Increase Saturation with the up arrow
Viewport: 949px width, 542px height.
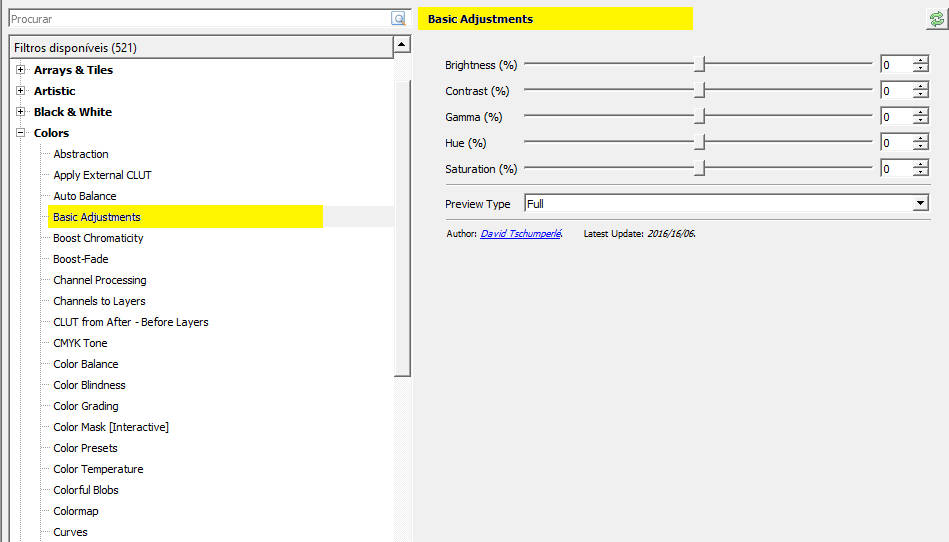(x=921, y=165)
